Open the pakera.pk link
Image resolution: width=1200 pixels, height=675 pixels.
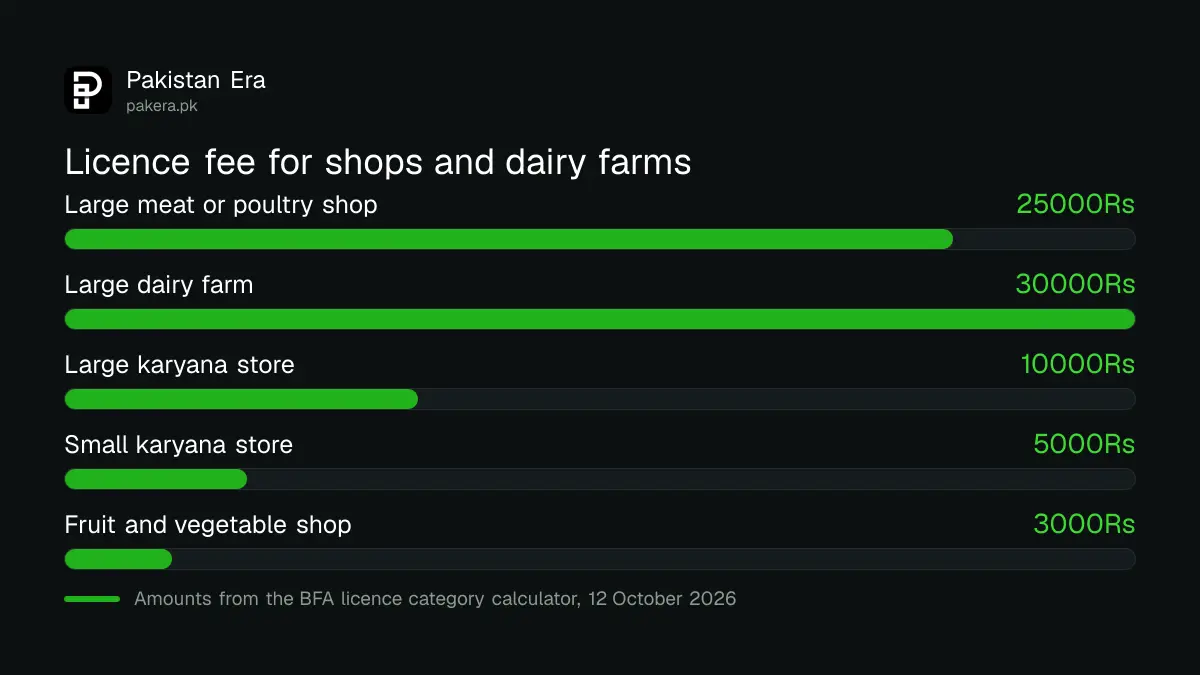point(162,106)
